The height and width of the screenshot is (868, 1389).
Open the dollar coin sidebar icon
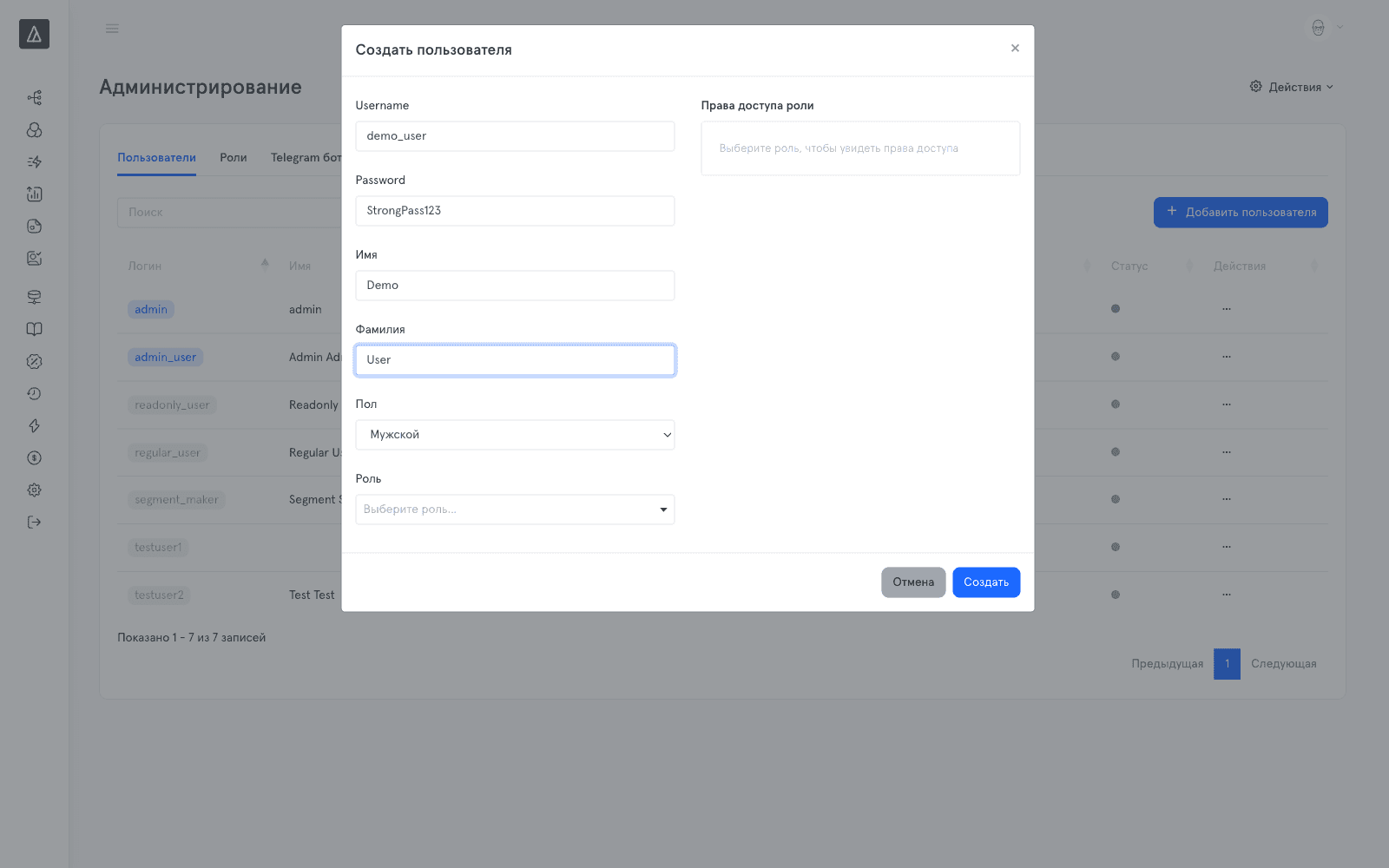(34, 457)
